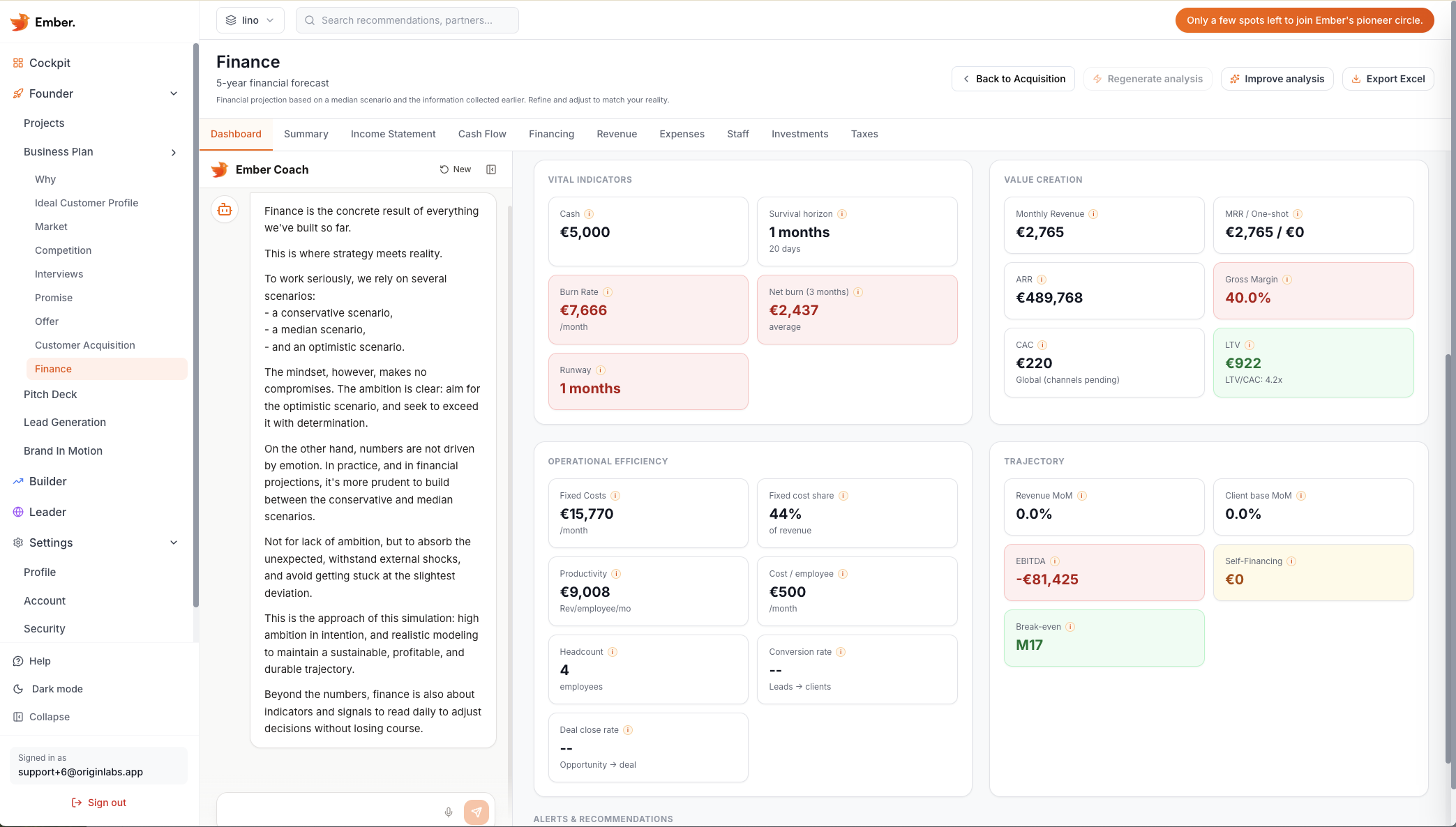The height and width of the screenshot is (827, 1456).
Task: Open the Income Statement tab
Action: pyautogui.click(x=393, y=134)
